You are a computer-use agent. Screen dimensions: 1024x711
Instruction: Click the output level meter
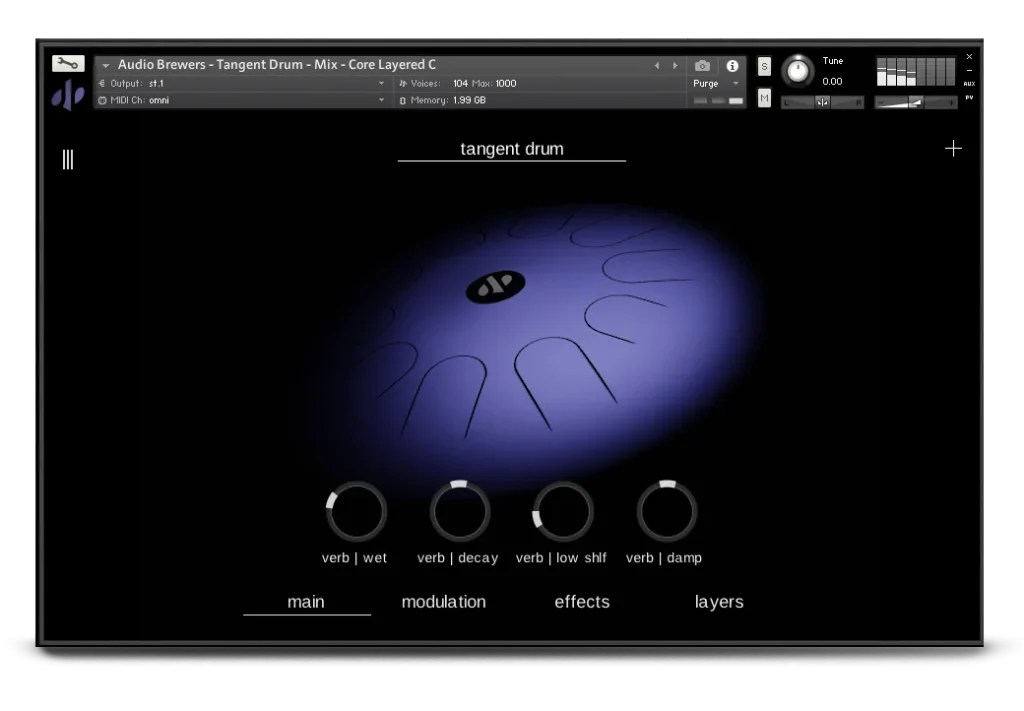pos(915,71)
